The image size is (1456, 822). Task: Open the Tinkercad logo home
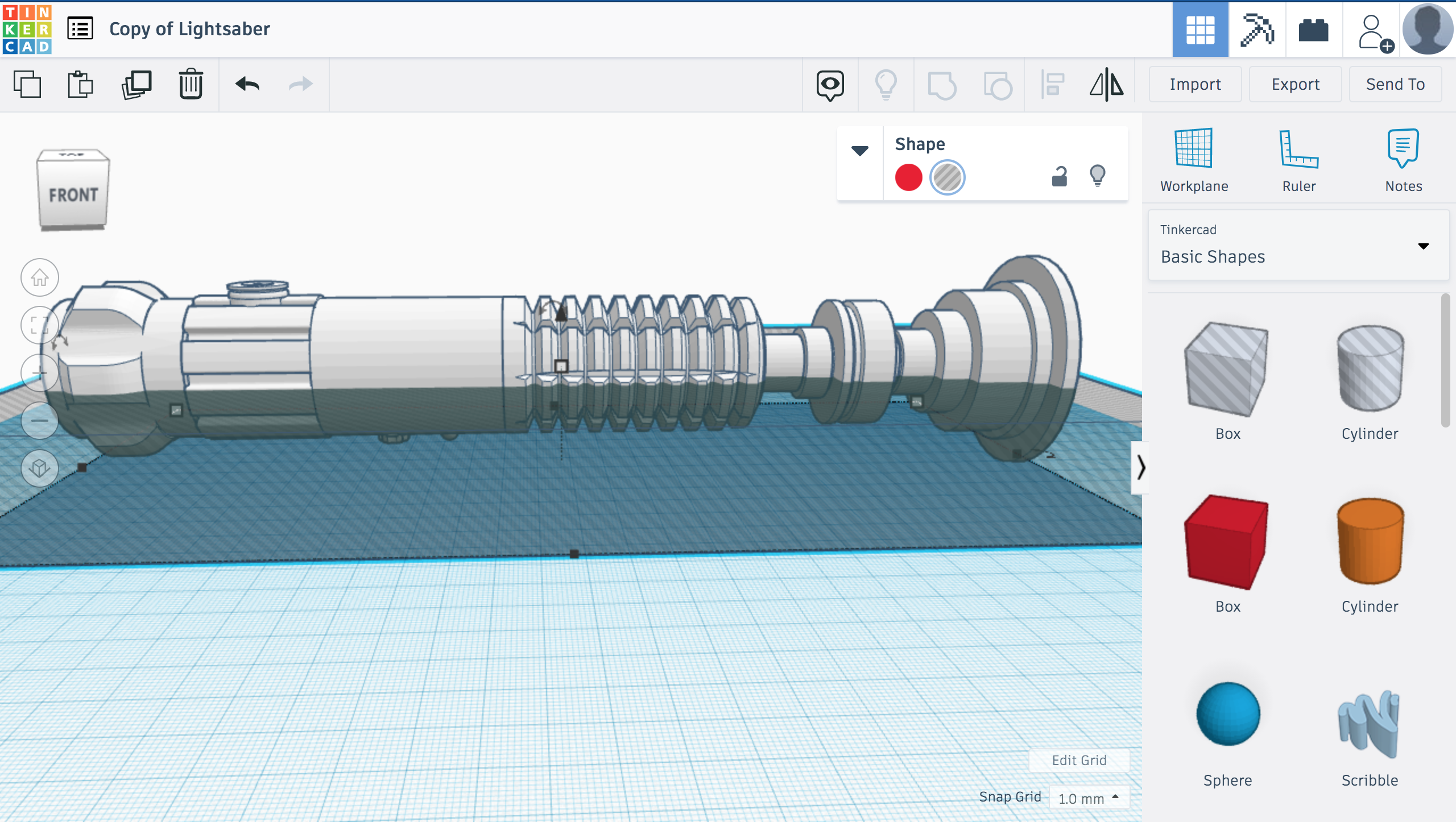click(x=27, y=29)
